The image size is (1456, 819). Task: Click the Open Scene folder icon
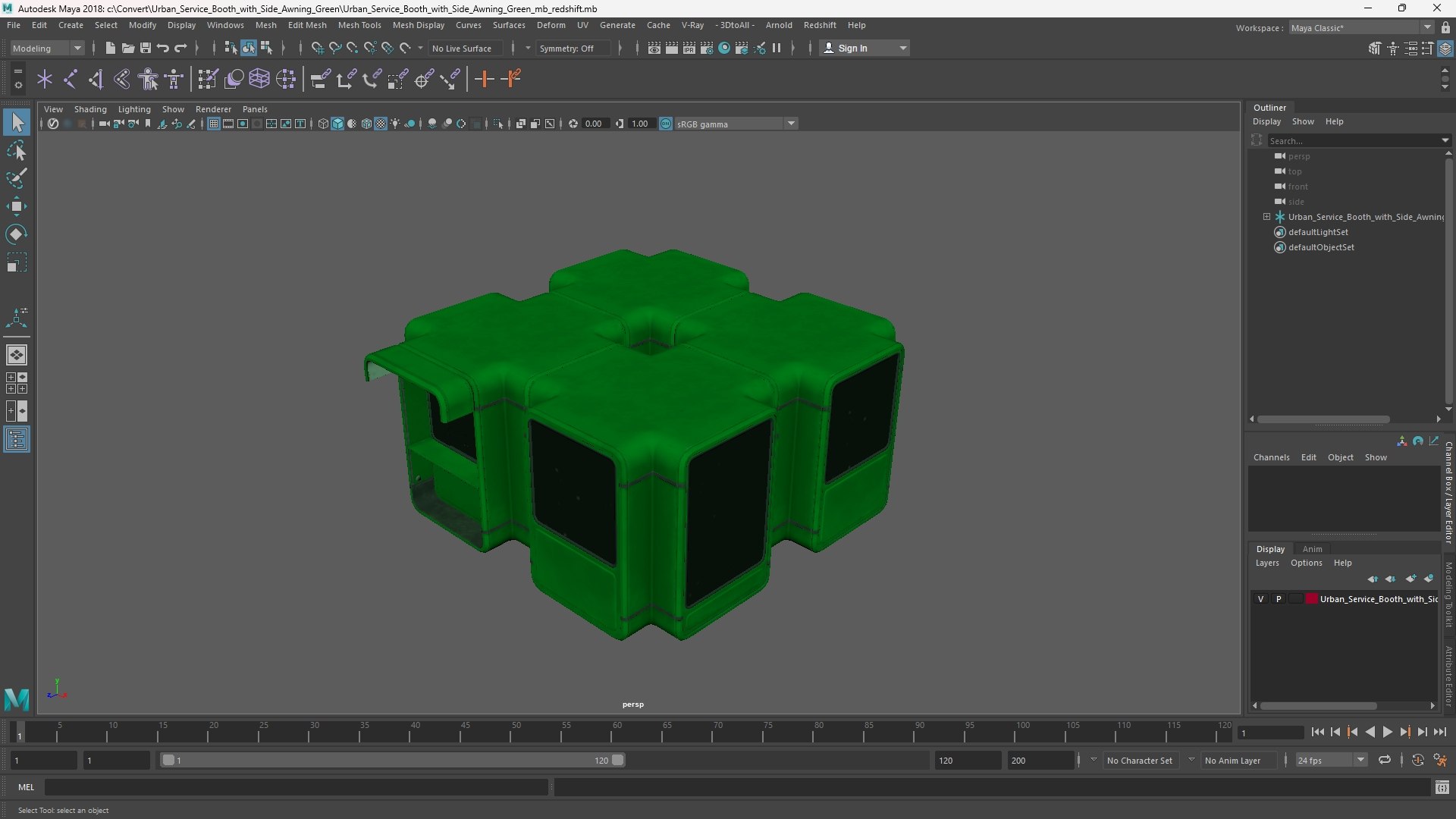click(128, 48)
